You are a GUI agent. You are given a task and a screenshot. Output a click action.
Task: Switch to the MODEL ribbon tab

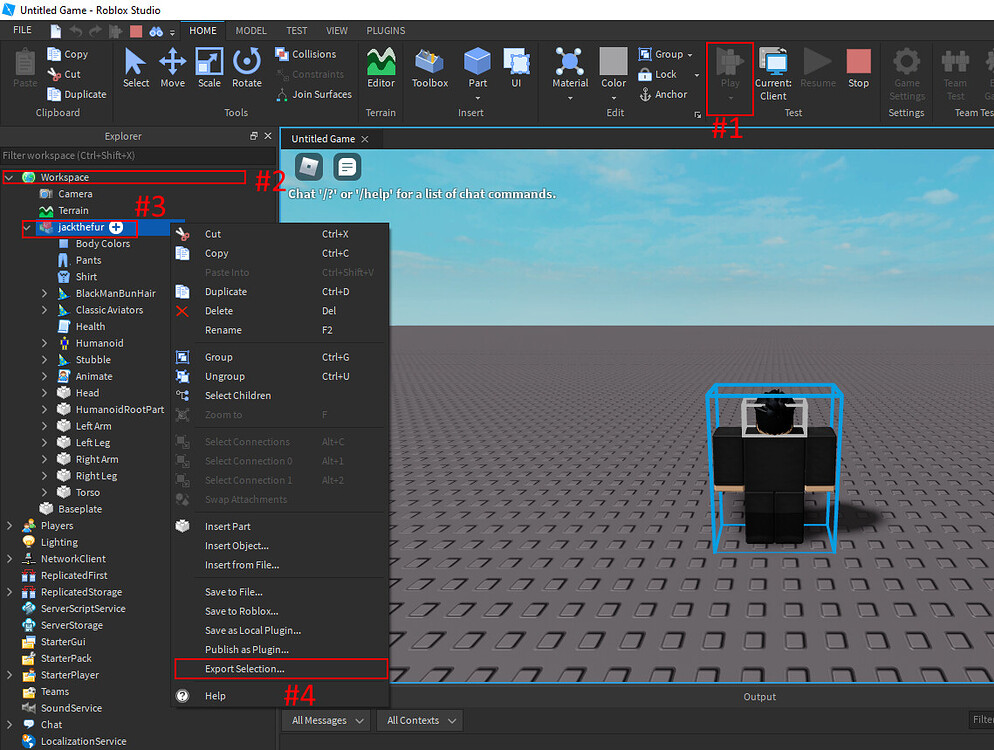[251, 30]
